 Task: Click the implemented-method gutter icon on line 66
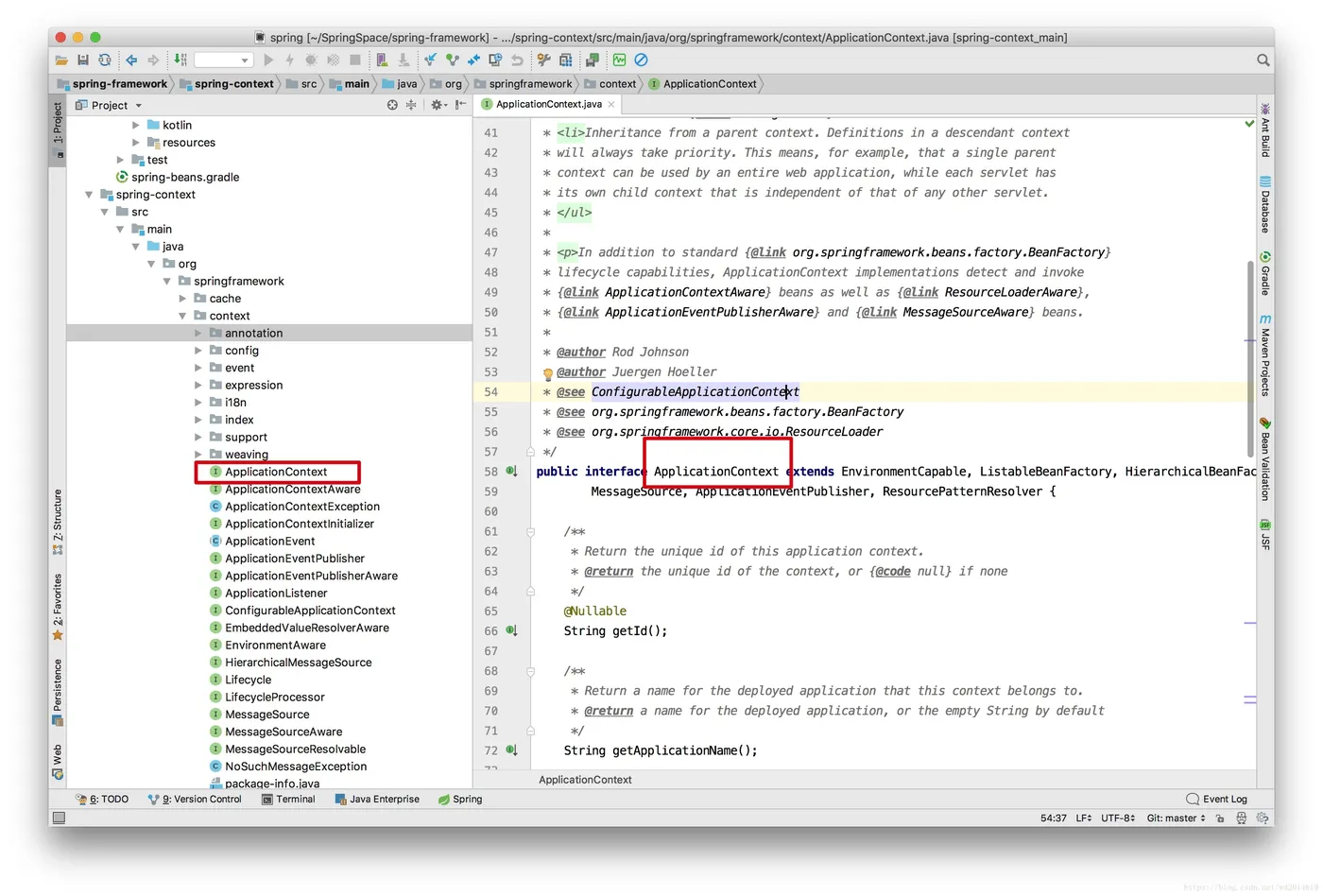511,630
